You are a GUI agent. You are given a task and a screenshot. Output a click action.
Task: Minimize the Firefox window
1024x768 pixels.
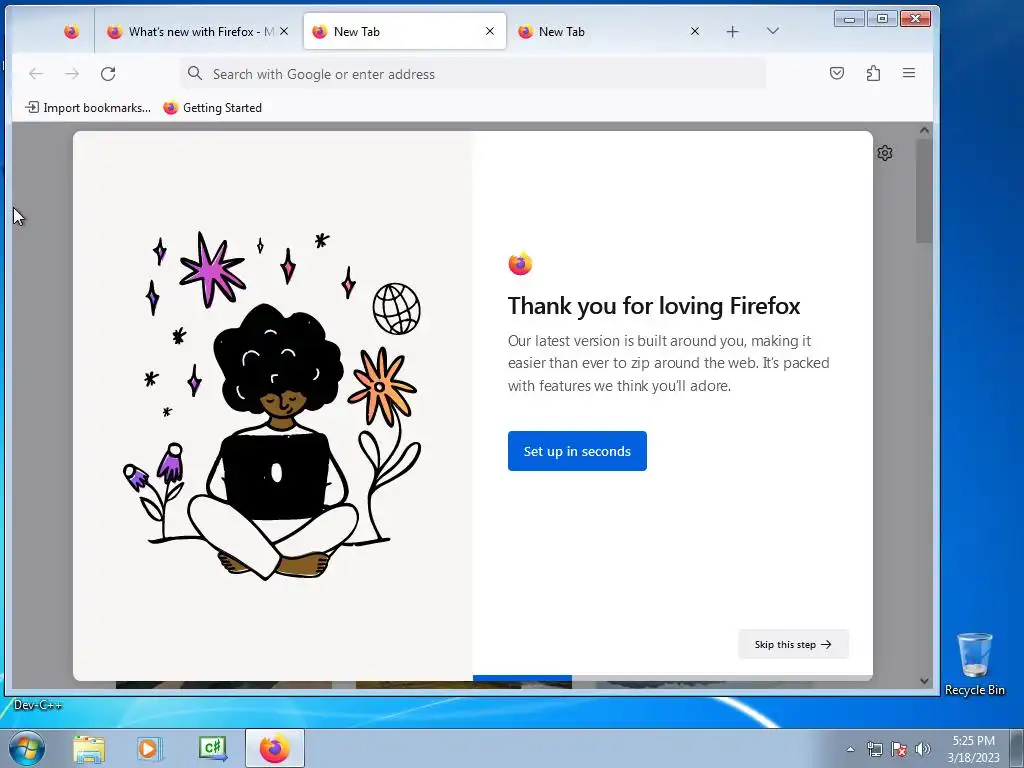pos(849,19)
